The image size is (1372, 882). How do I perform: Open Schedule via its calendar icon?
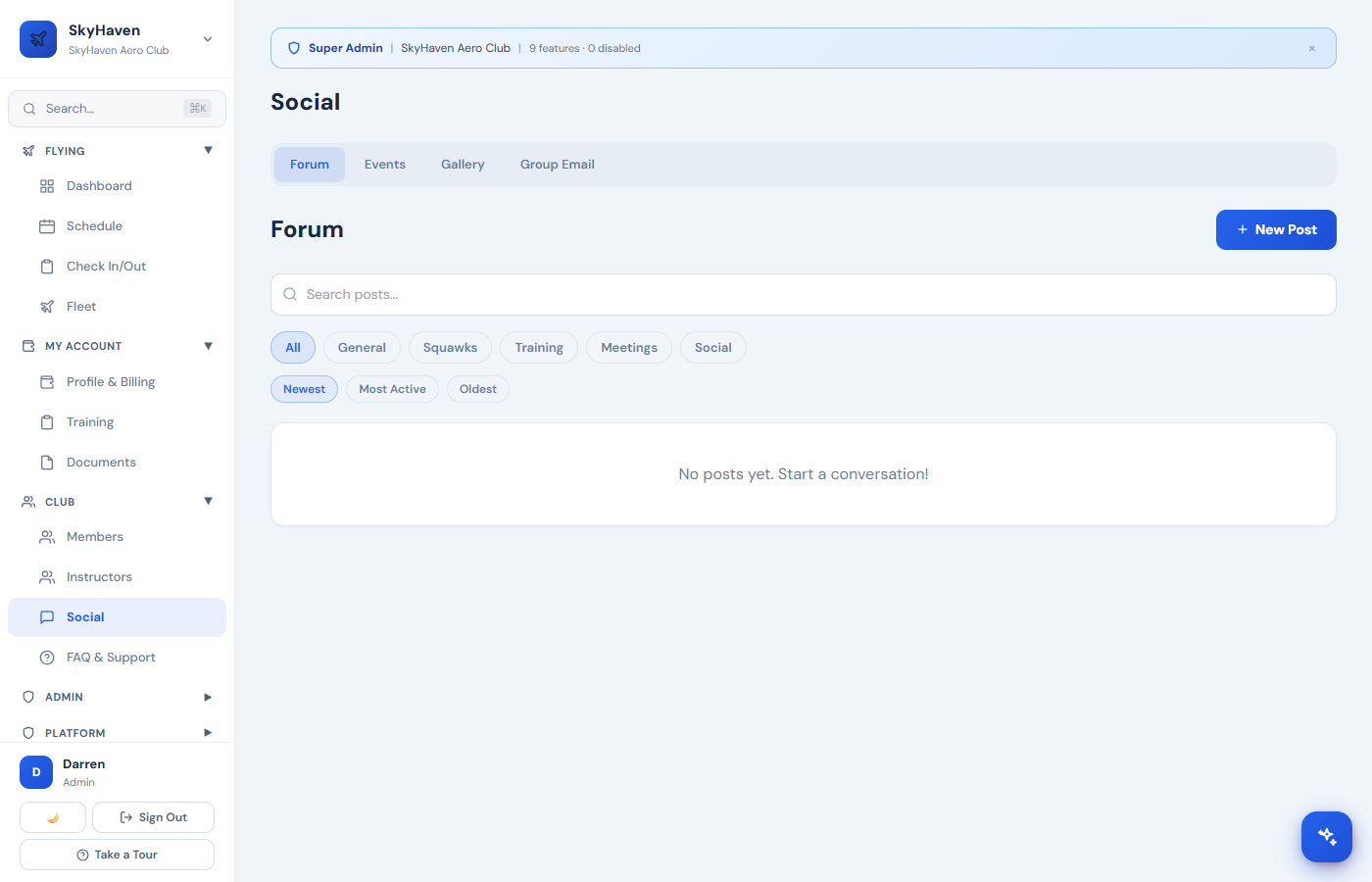point(47,225)
